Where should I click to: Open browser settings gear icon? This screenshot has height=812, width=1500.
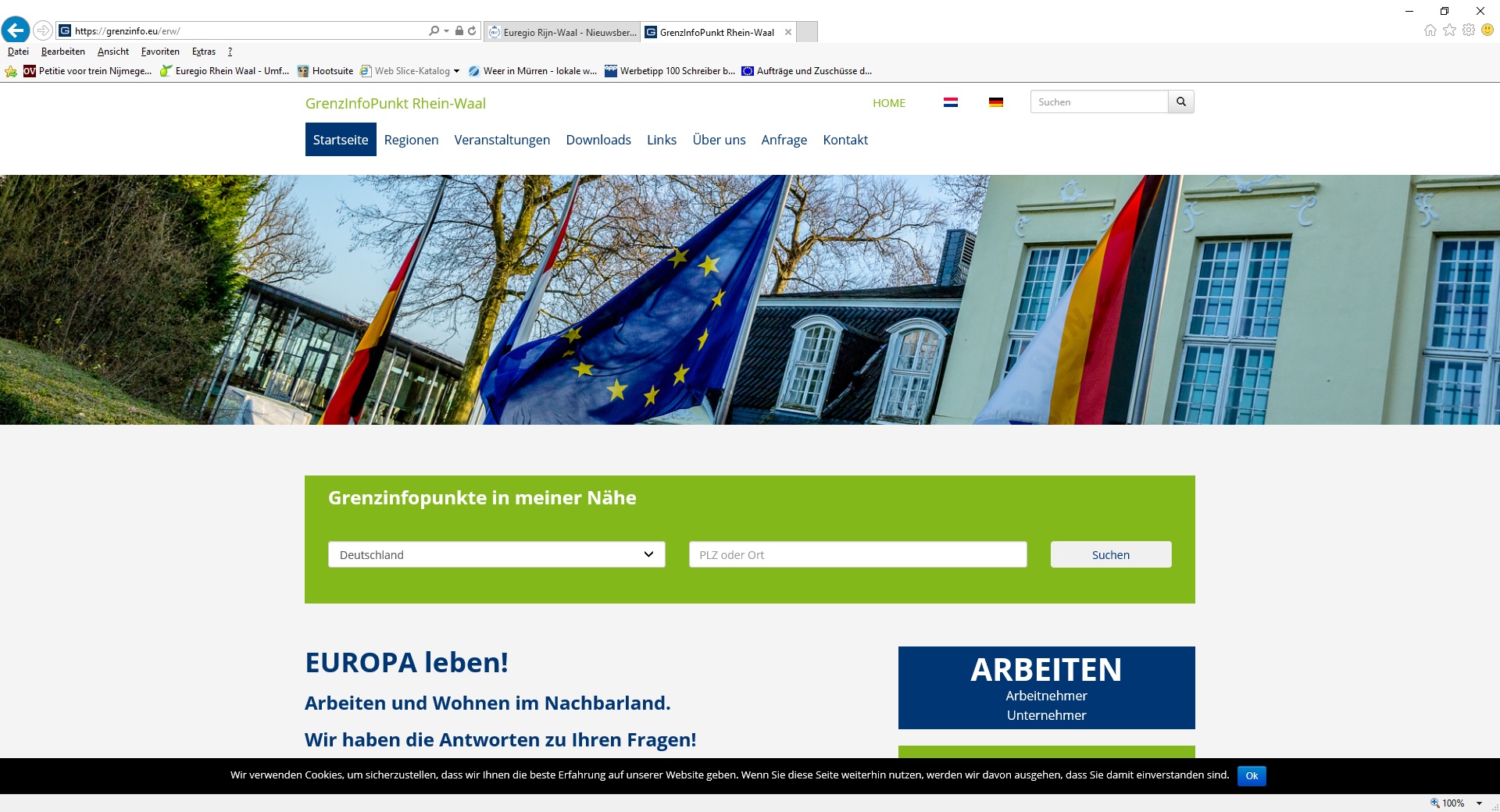[x=1469, y=30]
